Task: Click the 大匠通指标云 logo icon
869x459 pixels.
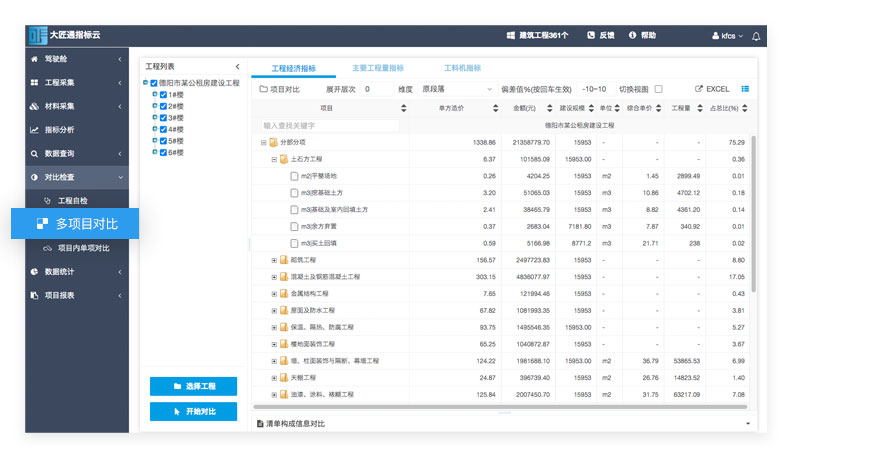Action: click(x=38, y=35)
